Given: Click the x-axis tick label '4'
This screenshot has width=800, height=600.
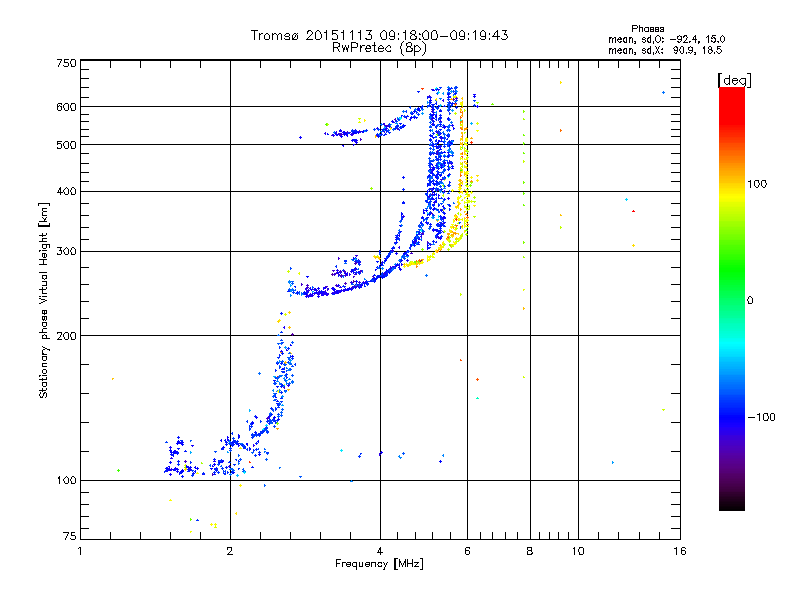Looking at the screenshot, I should click(x=380, y=551).
